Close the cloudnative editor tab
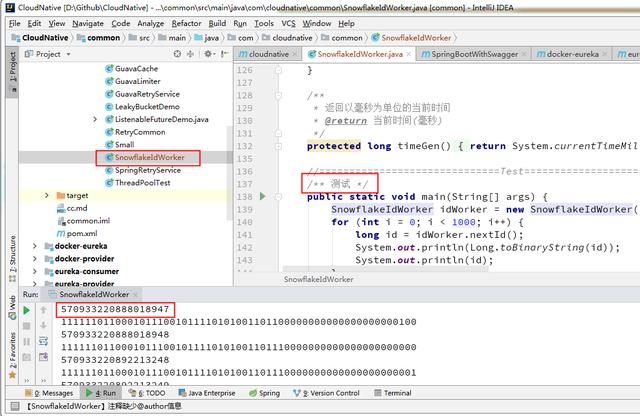Screen dimensions: 640x416 pos(294,54)
